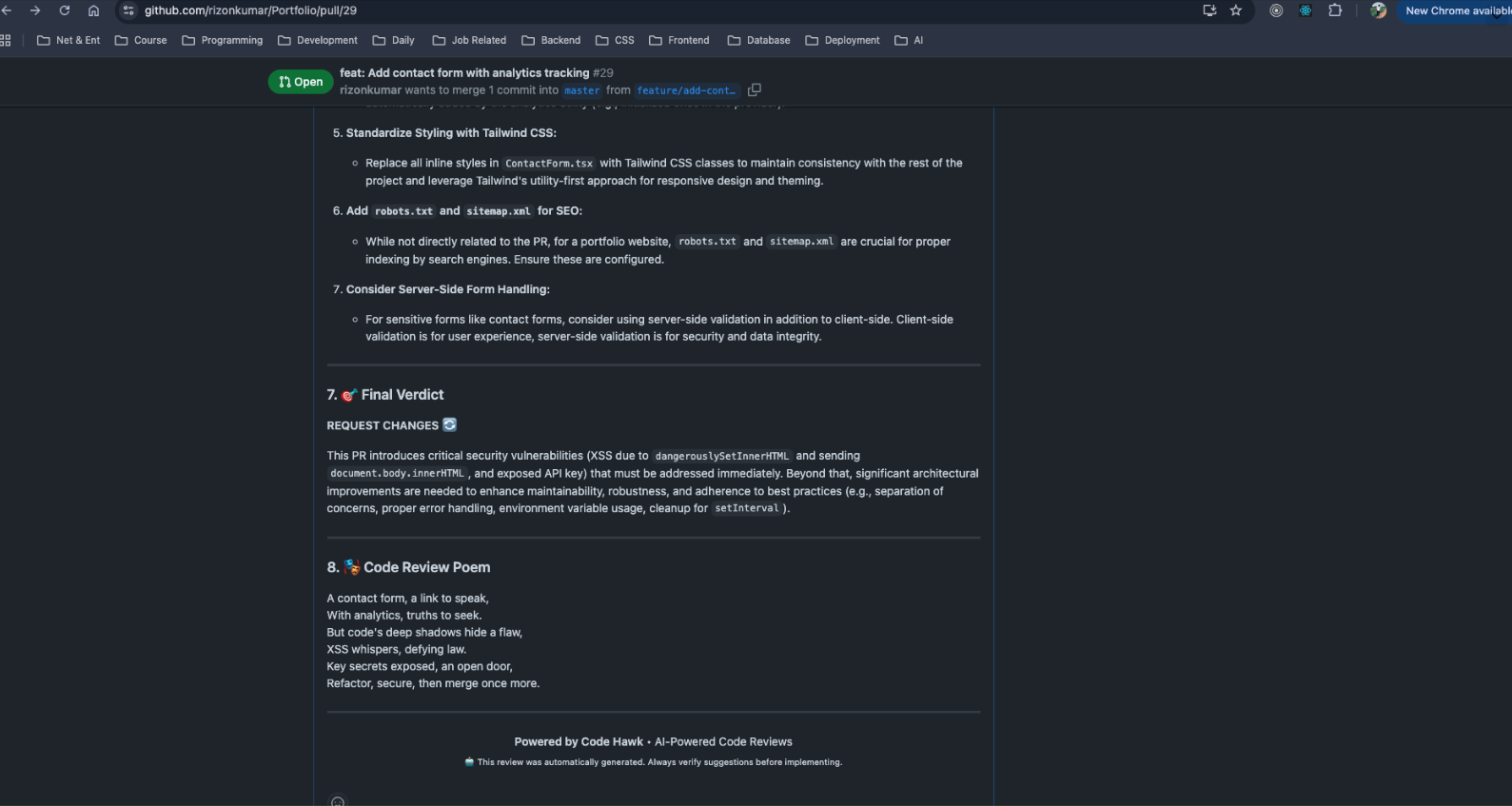Click the PR title about contact form
This screenshot has width=1512, height=806.
pos(464,72)
